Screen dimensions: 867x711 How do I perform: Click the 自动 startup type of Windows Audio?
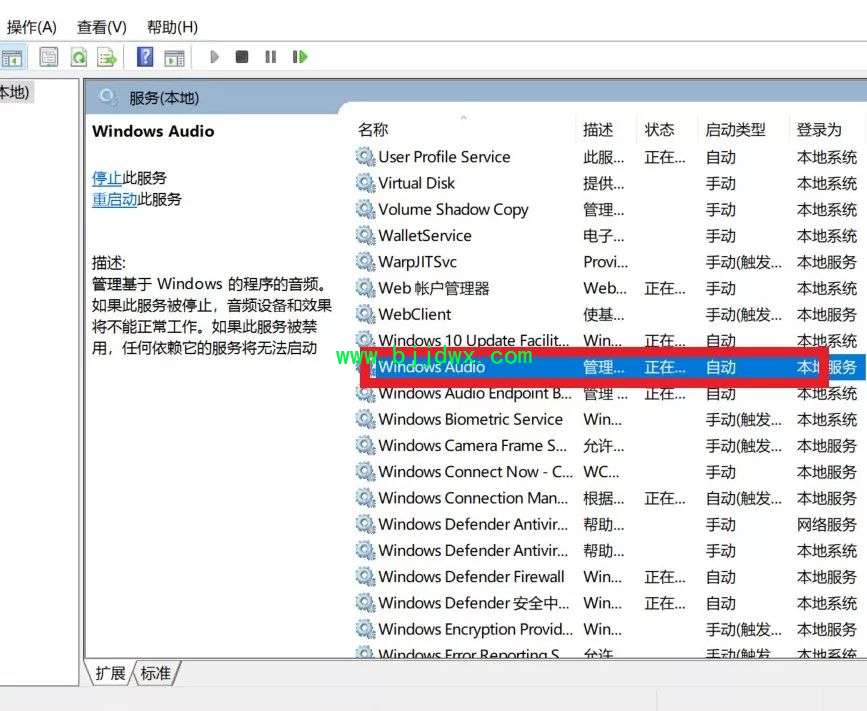click(x=720, y=367)
